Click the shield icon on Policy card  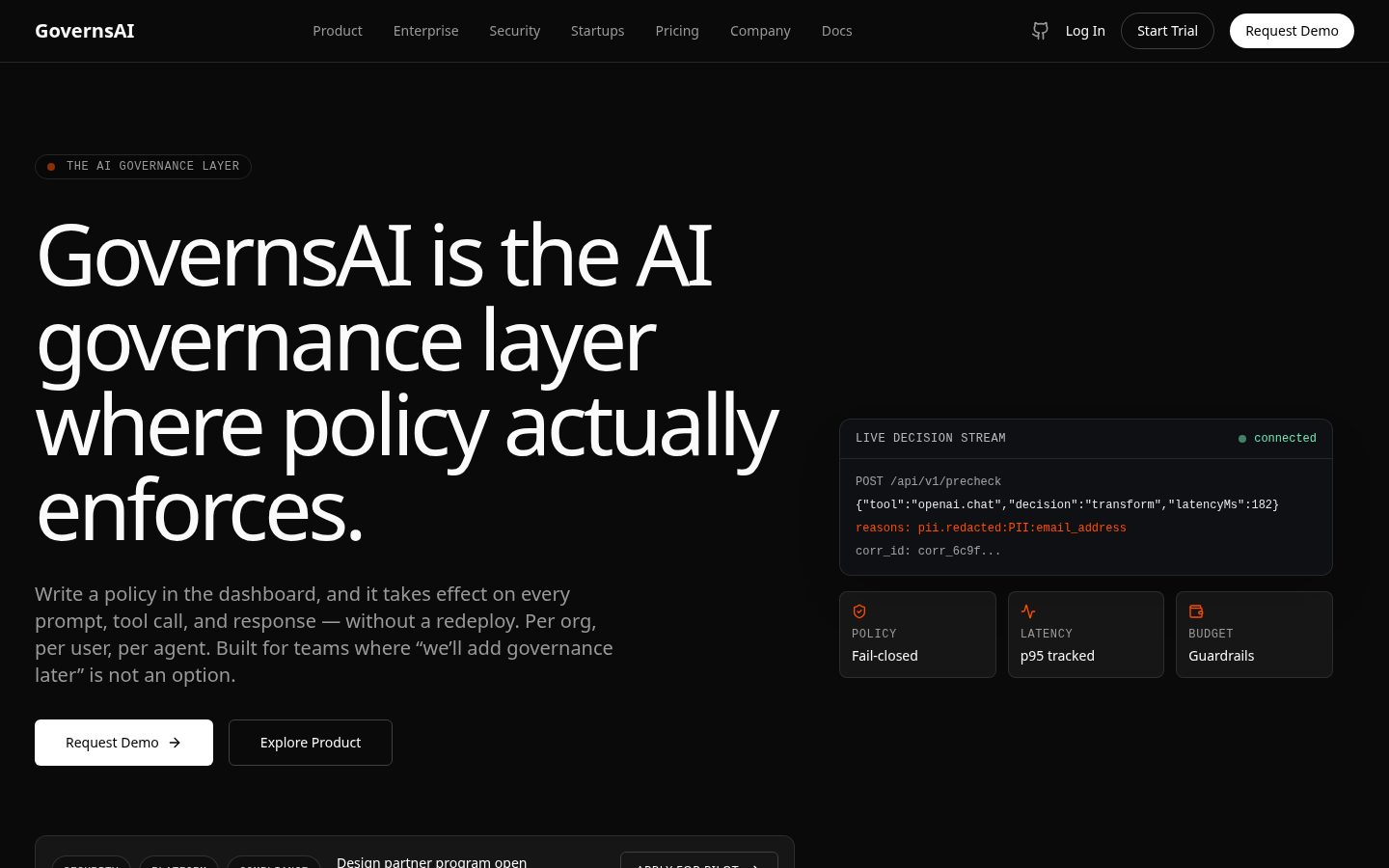859,611
